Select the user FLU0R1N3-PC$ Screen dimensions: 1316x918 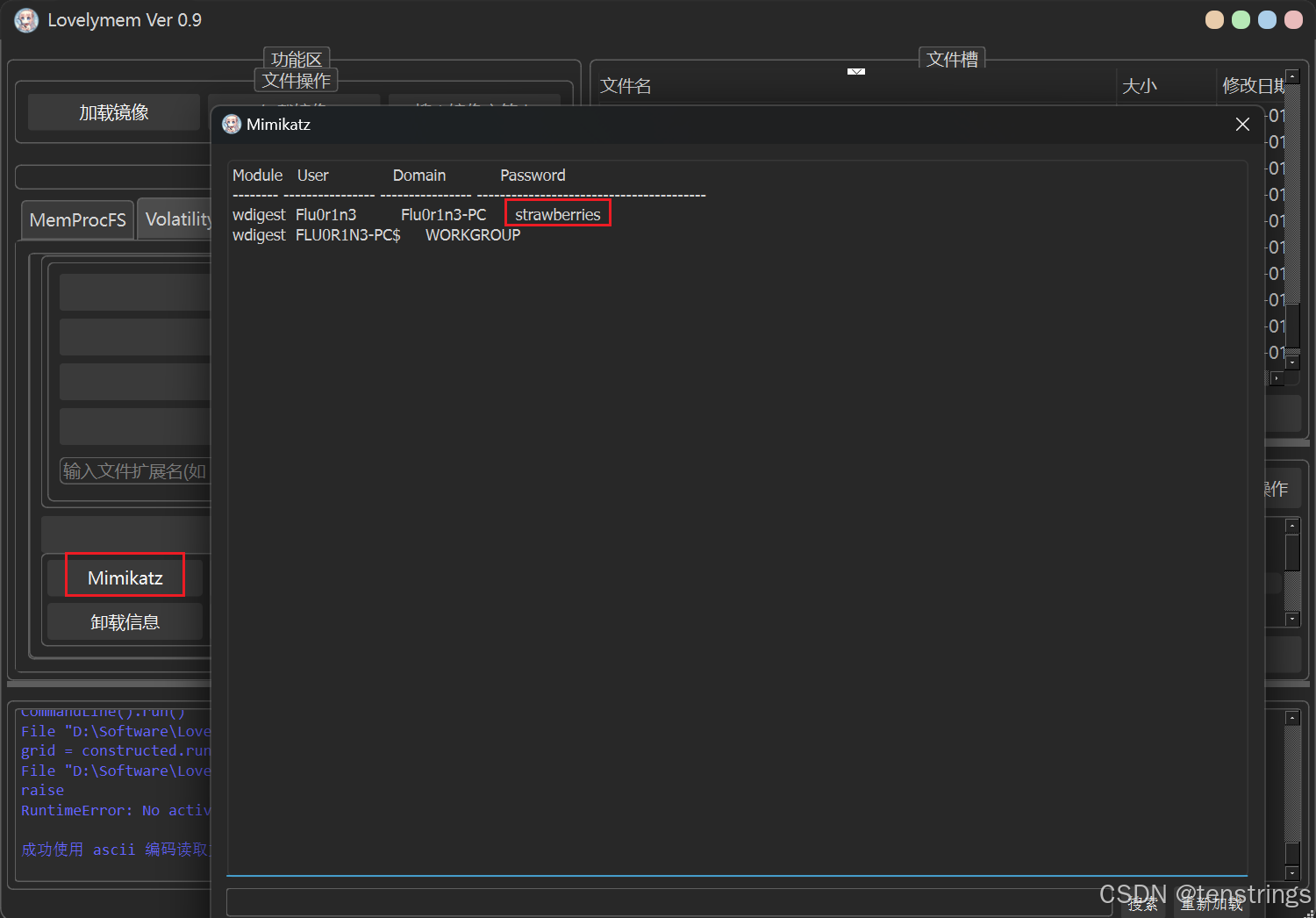(348, 235)
